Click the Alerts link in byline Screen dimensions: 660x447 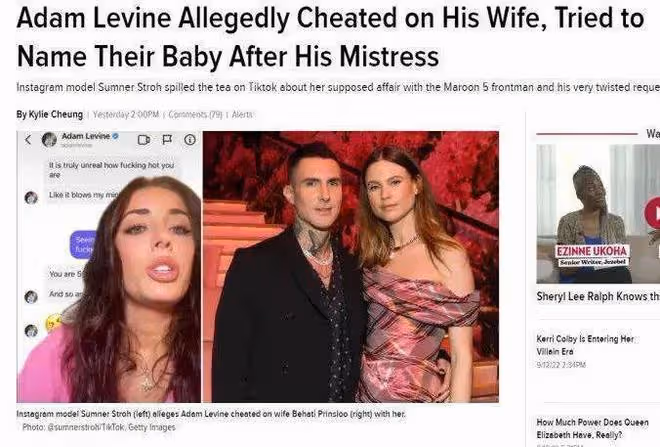click(x=242, y=114)
